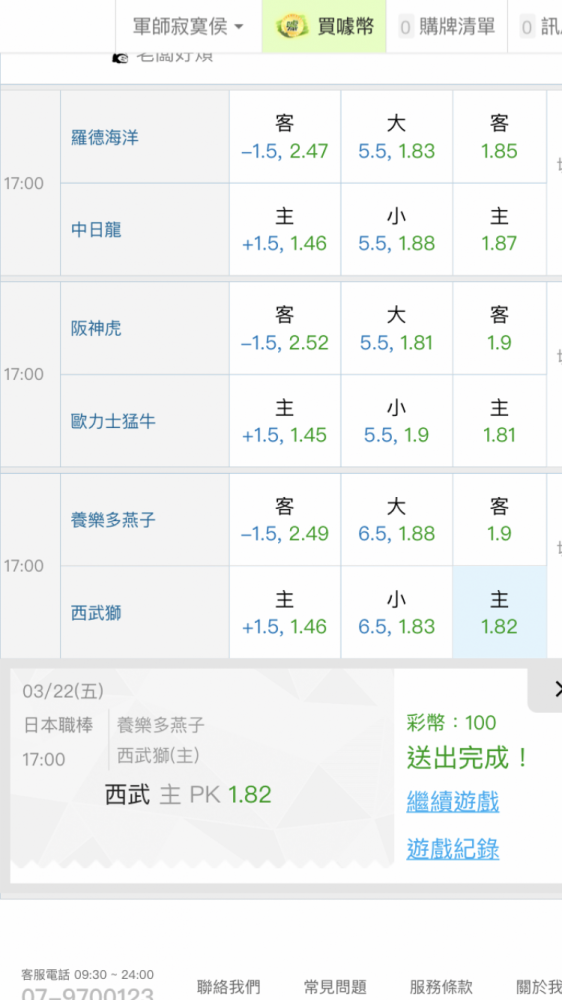Click the 繼續遊戲 link
Viewport: 562px width, 1000px height.
coord(452,802)
